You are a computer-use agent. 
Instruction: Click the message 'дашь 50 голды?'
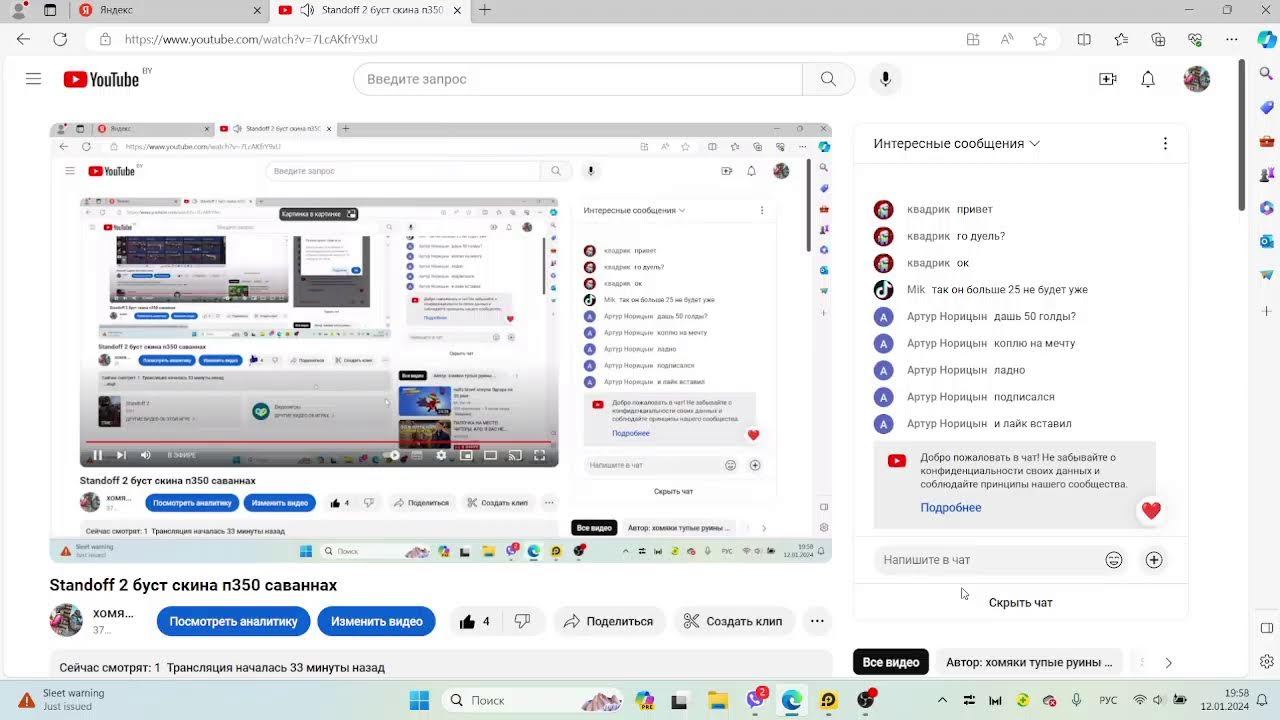click(1035, 317)
